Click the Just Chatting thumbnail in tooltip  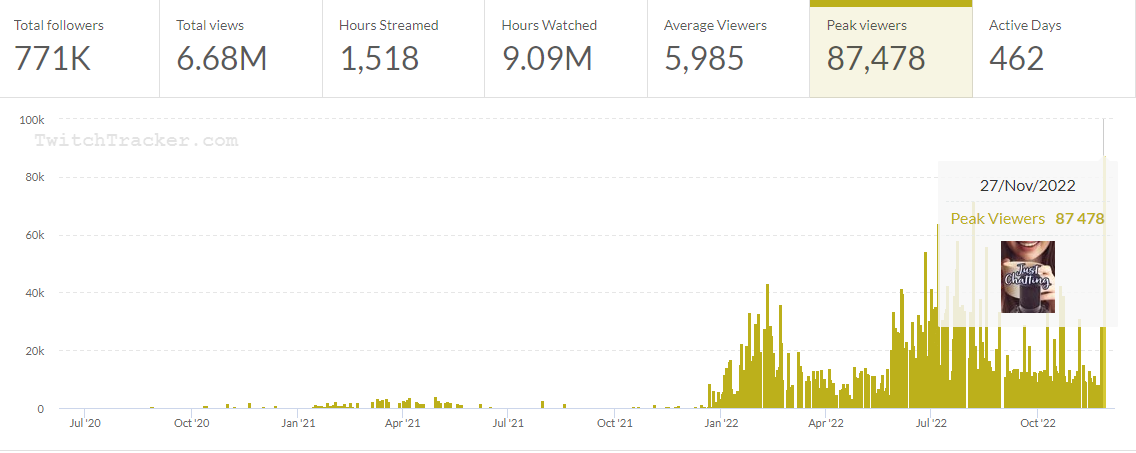coord(1027,277)
